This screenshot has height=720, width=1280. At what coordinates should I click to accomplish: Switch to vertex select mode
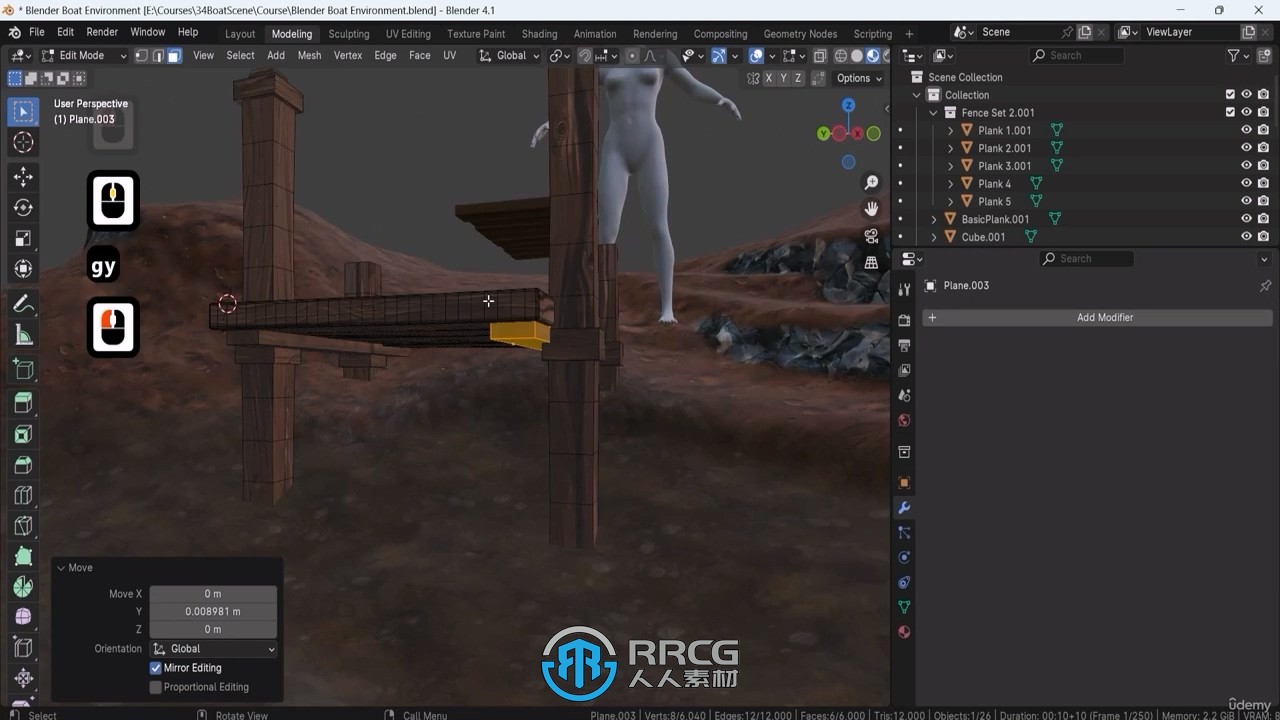(142, 56)
